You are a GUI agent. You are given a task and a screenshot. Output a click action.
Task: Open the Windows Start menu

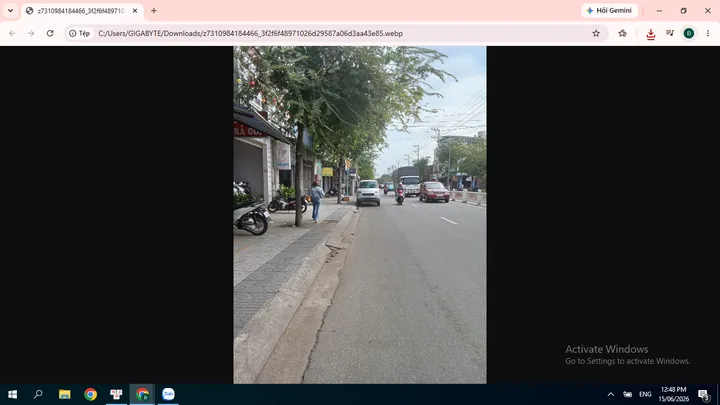point(12,394)
